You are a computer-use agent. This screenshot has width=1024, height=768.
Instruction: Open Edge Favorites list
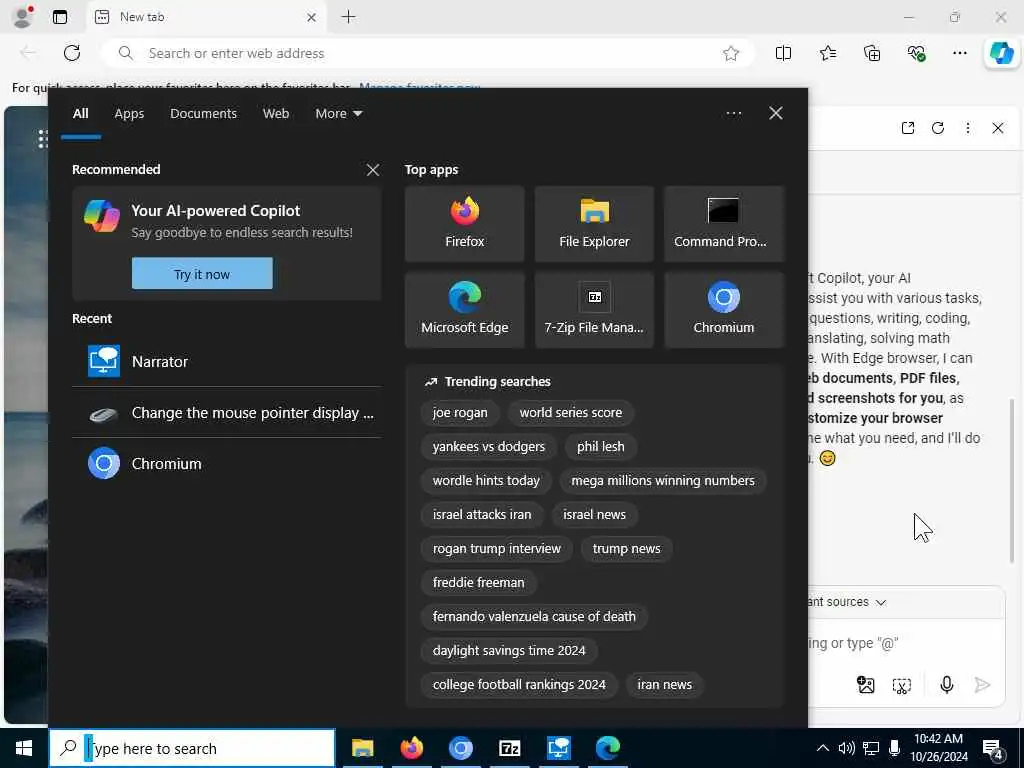(x=827, y=54)
